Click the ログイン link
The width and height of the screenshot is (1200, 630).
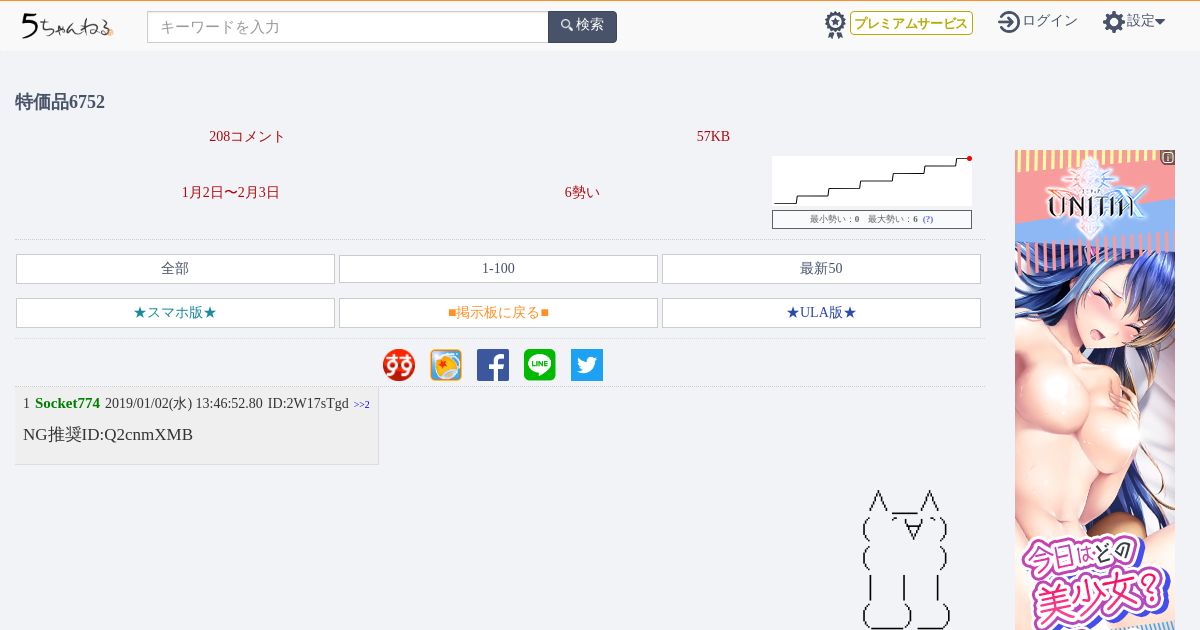1050,21
